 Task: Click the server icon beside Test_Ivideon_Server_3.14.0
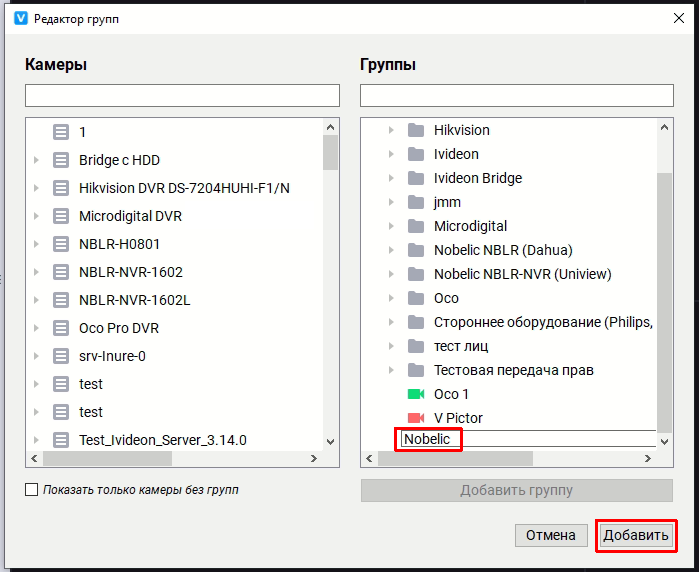(61, 440)
